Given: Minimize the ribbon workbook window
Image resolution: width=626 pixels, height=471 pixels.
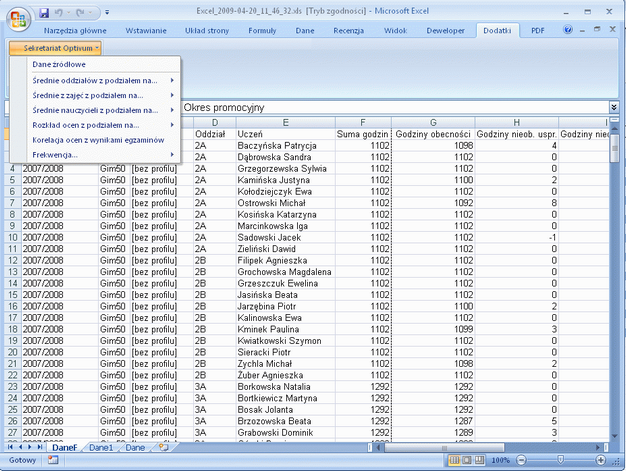Looking at the screenshot, I should (x=582, y=30).
